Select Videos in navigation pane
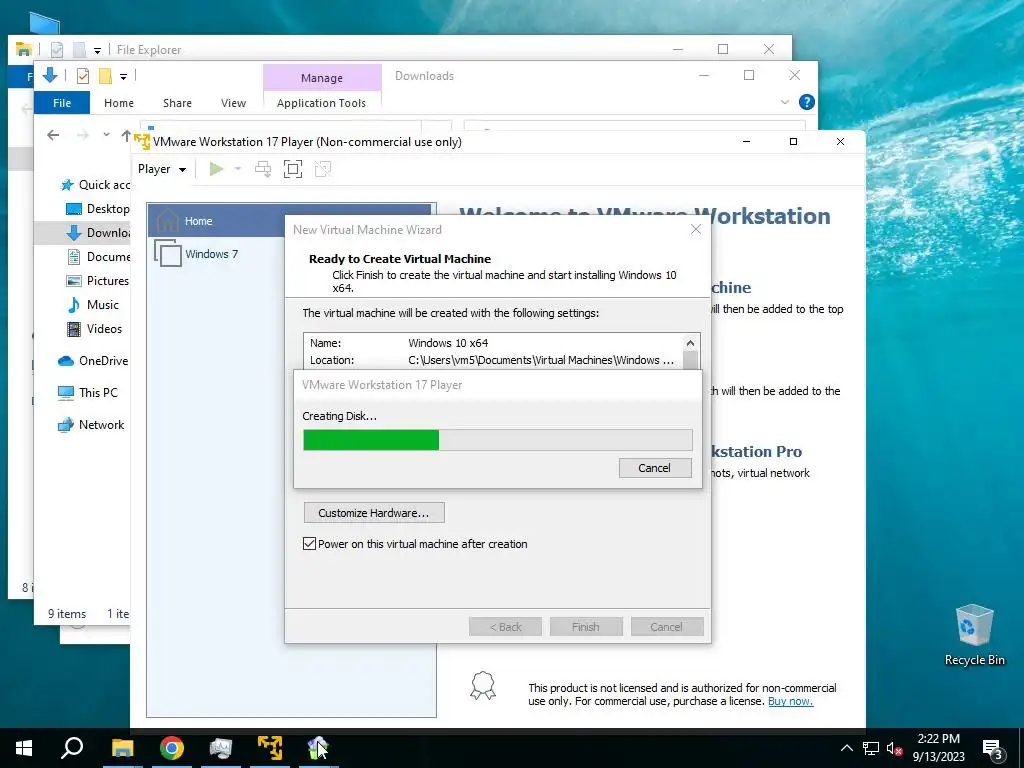Screen dimensions: 1024x768 [x=95, y=329]
